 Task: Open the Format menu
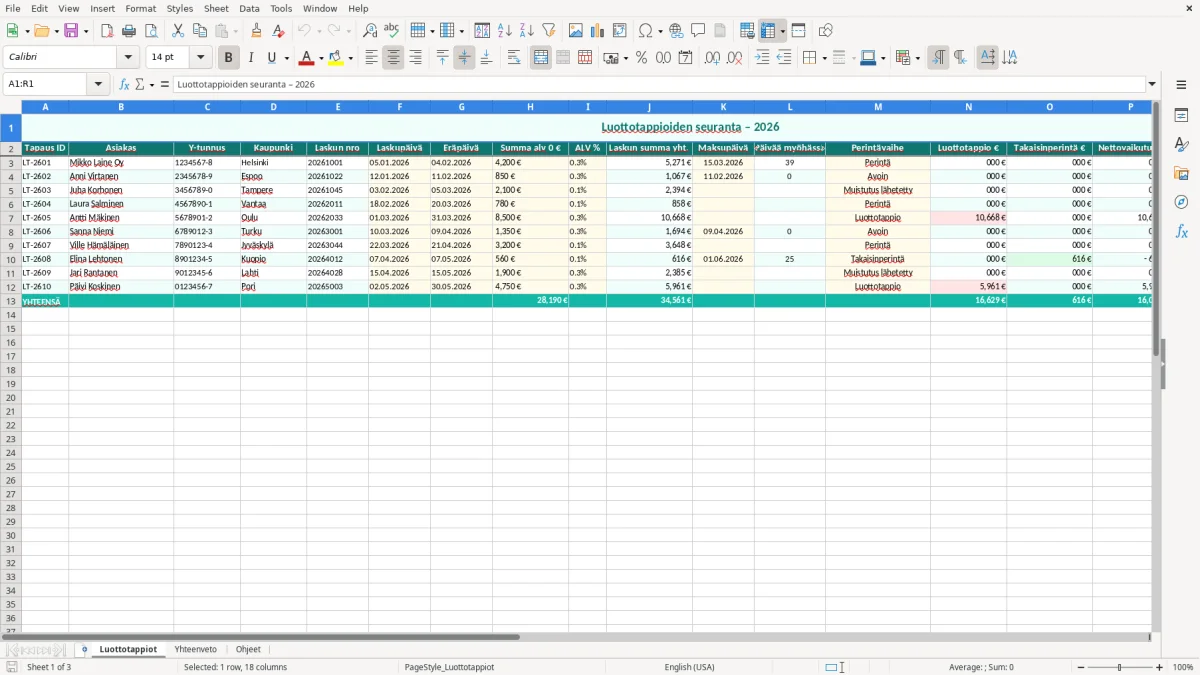pos(140,8)
